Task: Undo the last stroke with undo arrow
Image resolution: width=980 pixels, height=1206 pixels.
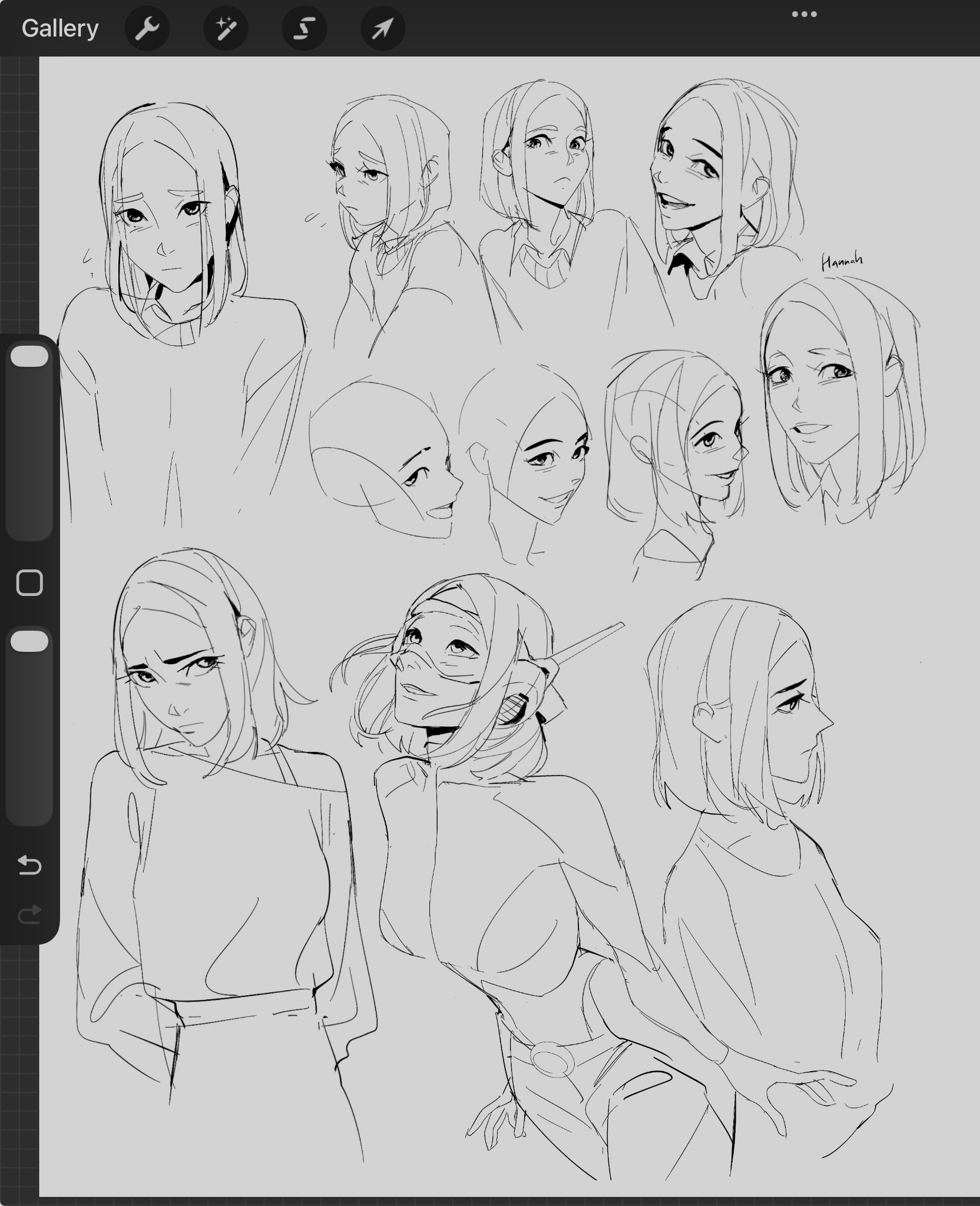Action: (x=29, y=865)
